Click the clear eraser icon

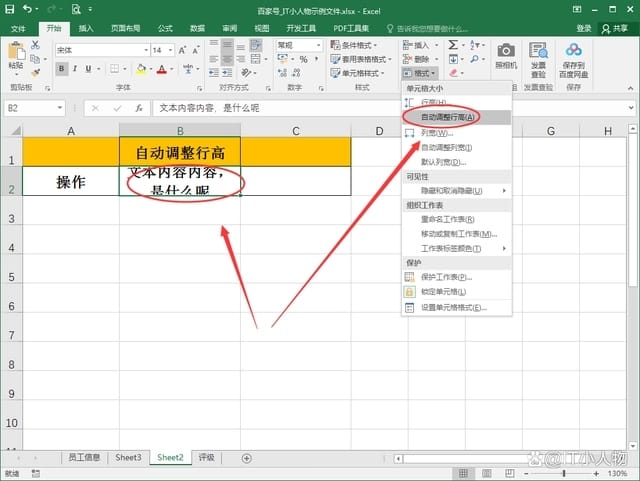(453, 73)
